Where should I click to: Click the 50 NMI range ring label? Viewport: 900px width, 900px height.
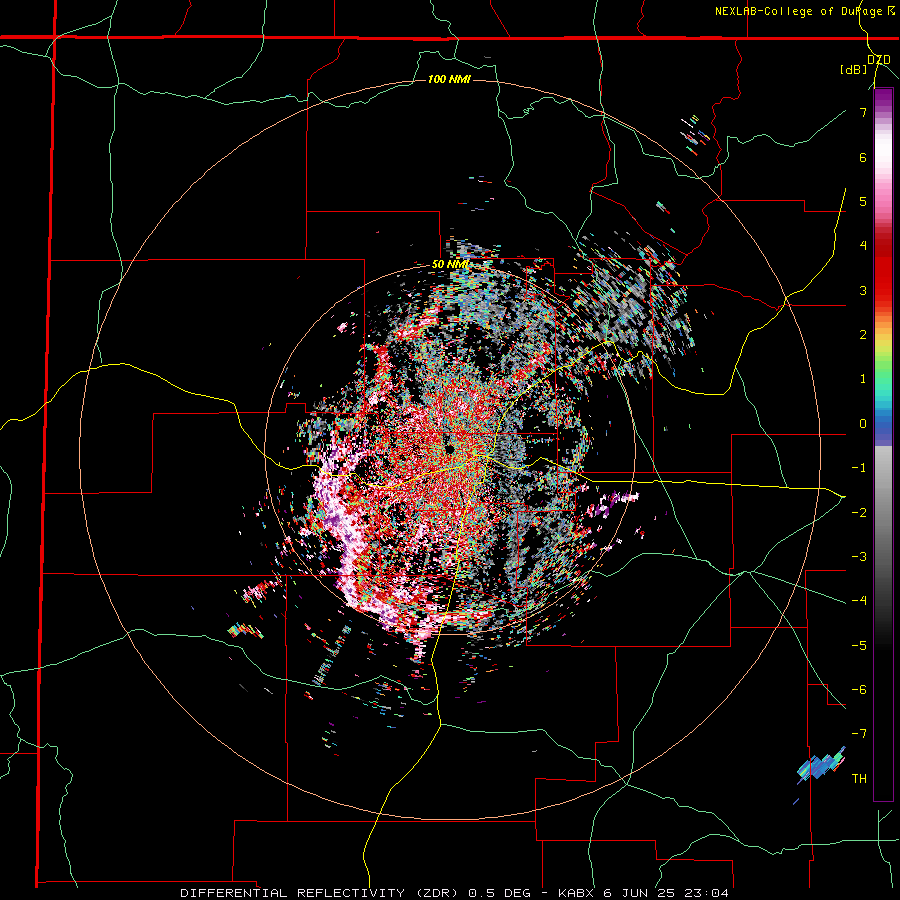(x=450, y=265)
